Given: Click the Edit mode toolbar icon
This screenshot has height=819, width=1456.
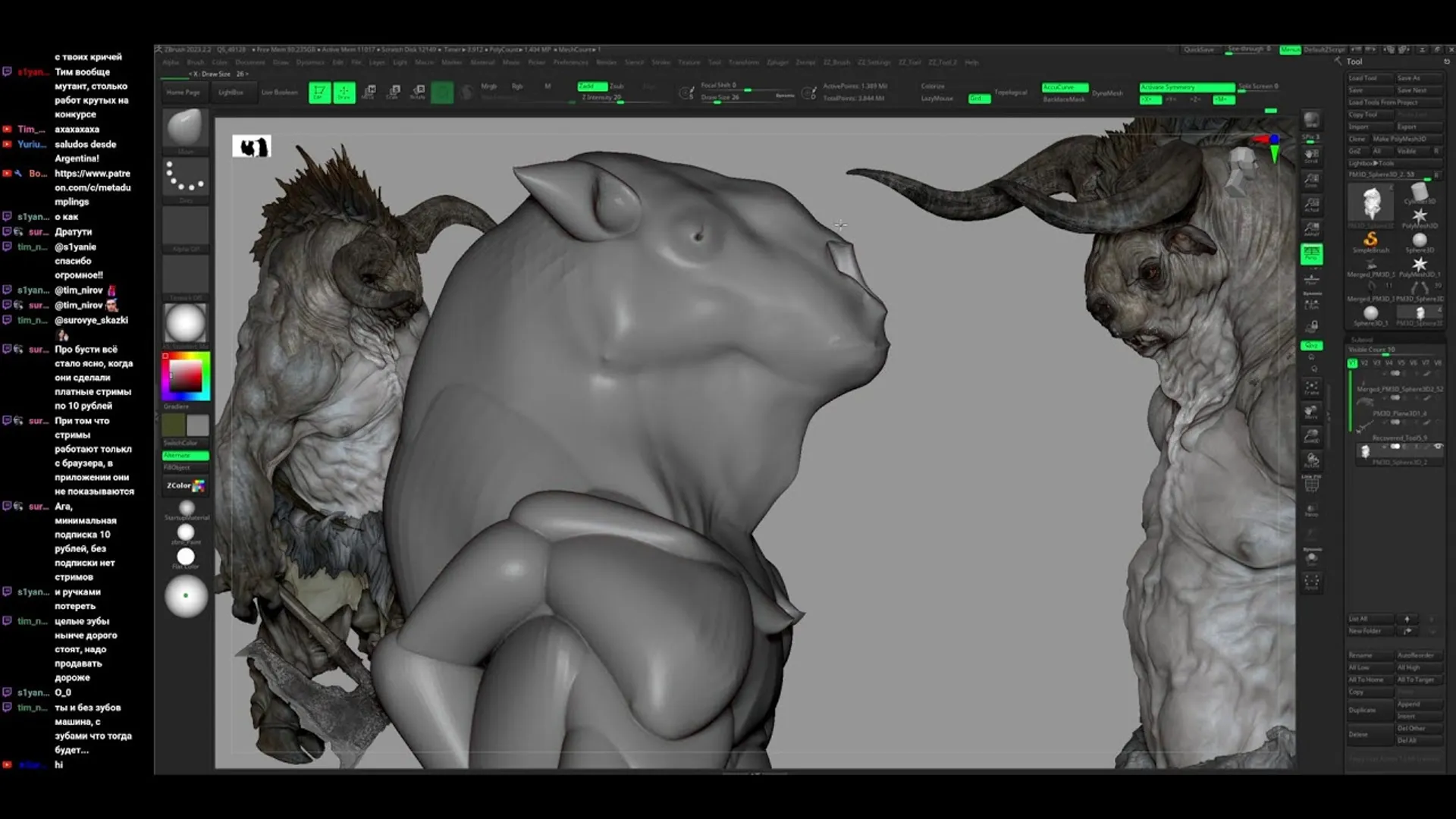Looking at the screenshot, I should click(319, 93).
